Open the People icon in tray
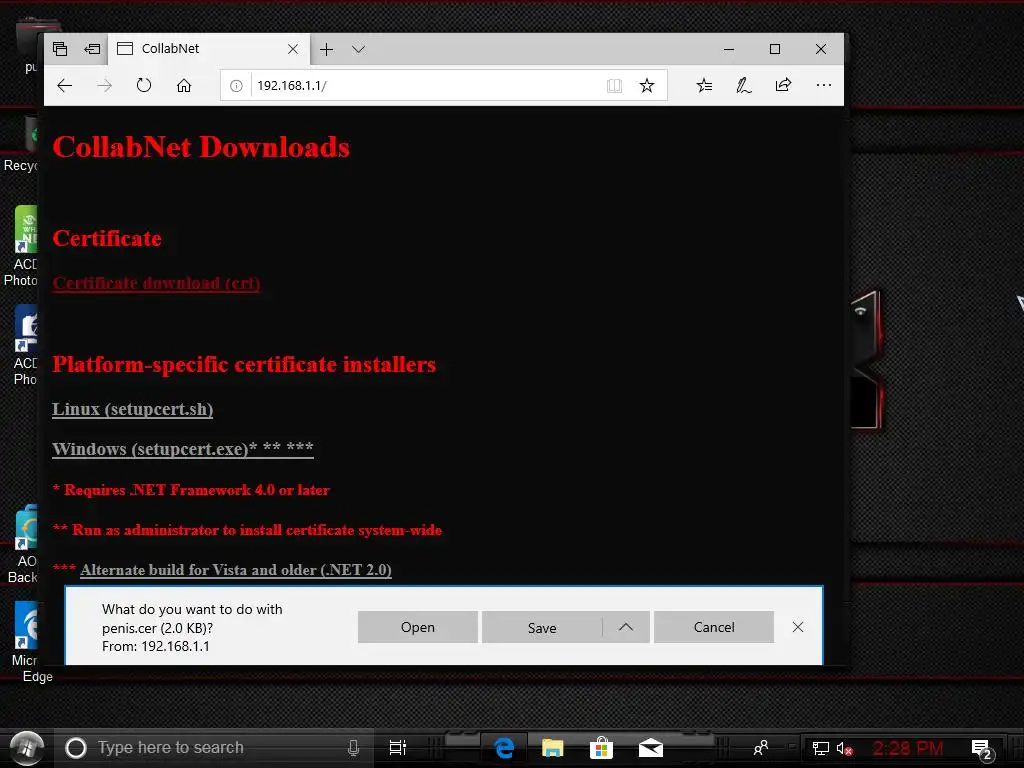The image size is (1024, 768). pos(760,748)
